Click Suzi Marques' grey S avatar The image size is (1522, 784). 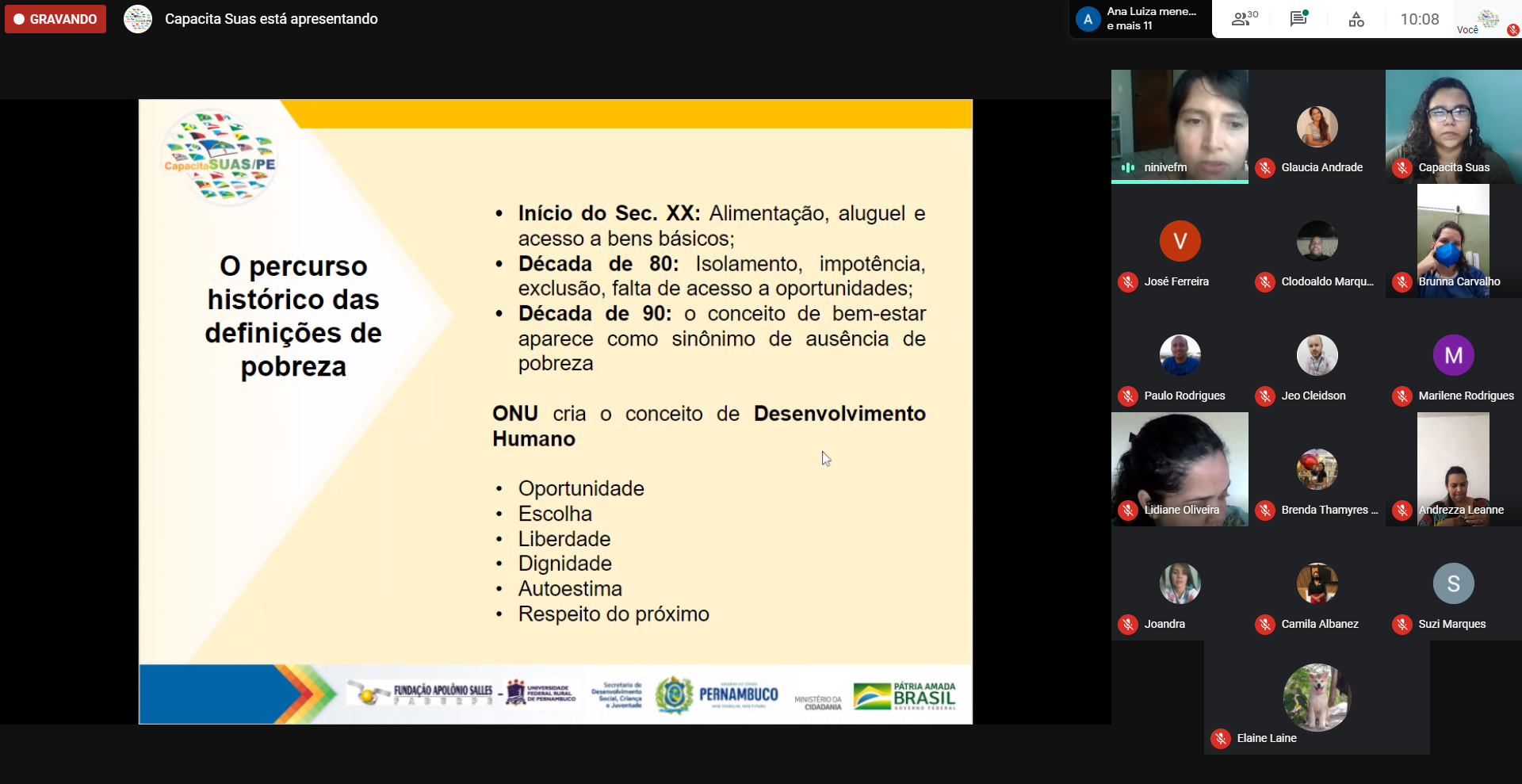(x=1453, y=583)
